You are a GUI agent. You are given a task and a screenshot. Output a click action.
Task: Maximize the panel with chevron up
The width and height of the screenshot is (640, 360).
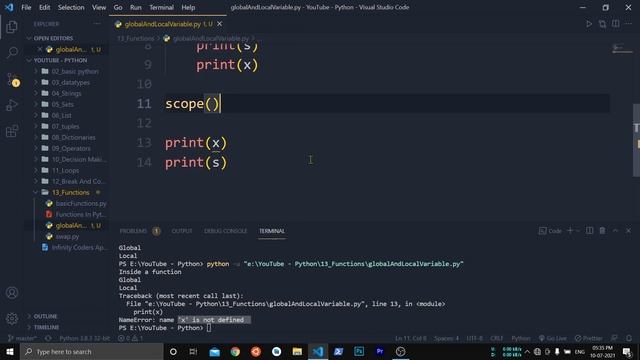616,231
